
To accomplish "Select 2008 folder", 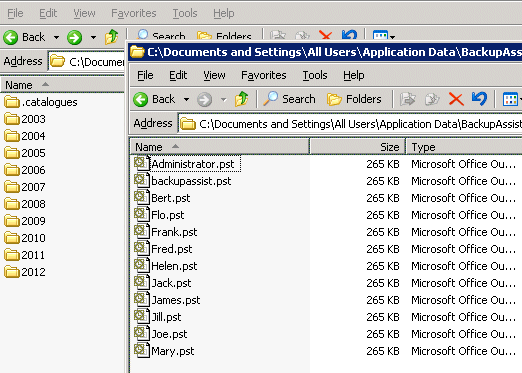I will click(x=25, y=204).
